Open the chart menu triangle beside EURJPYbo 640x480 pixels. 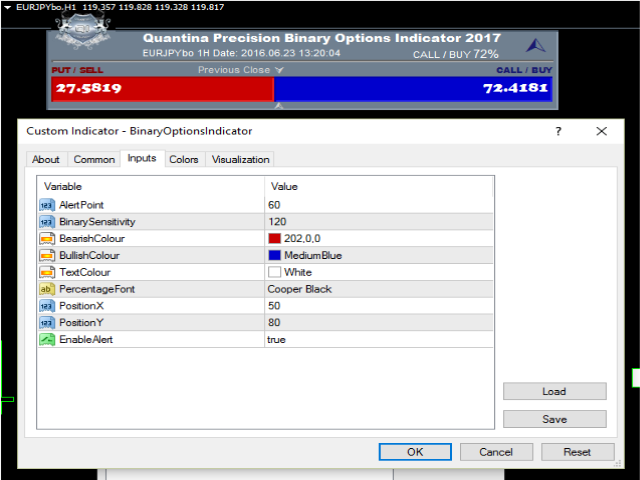click(7, 7)
